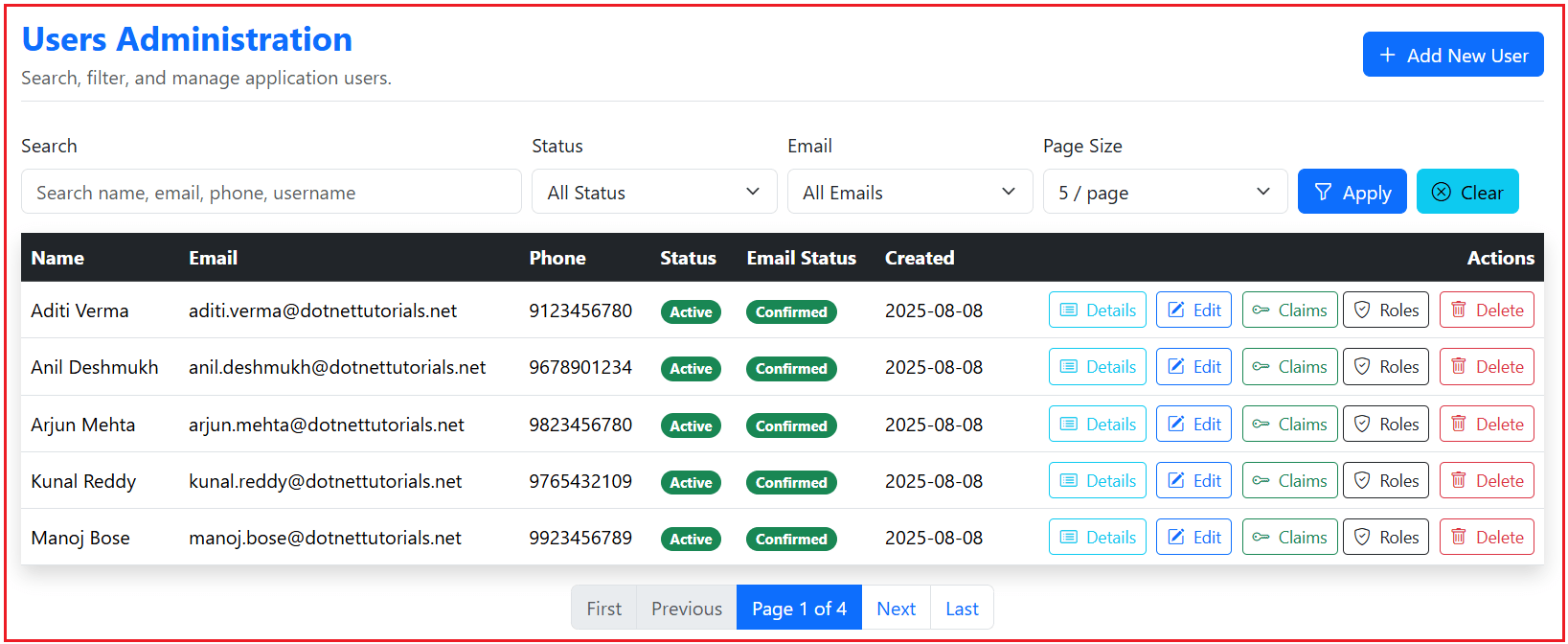Click email anil.deshmukh@dotnettutorials.net
Image resolution: width=1568 pixels, height=644 pixels.
pos(337,367)
